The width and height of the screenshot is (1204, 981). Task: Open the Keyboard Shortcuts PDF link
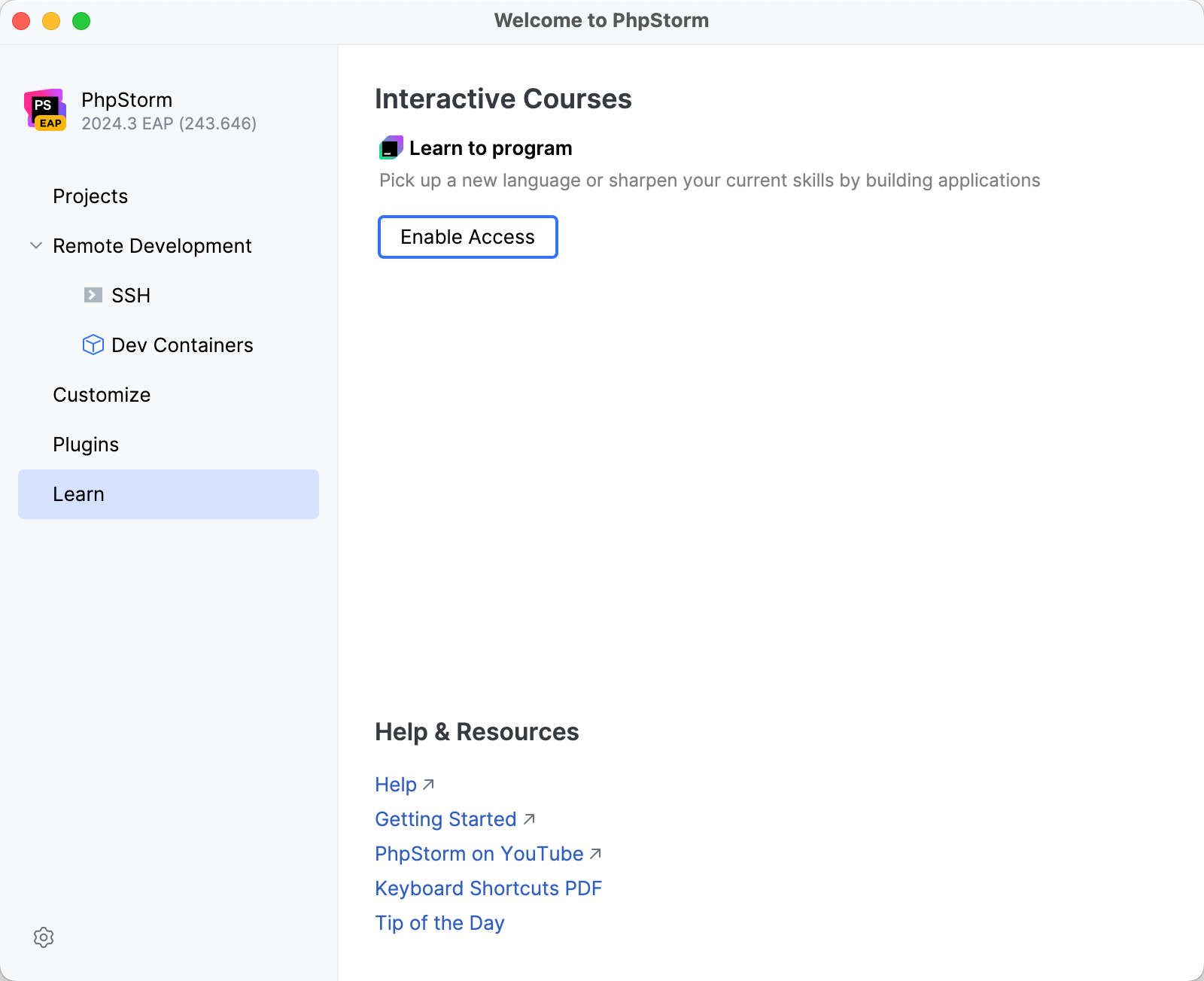(x=488, y=888)
